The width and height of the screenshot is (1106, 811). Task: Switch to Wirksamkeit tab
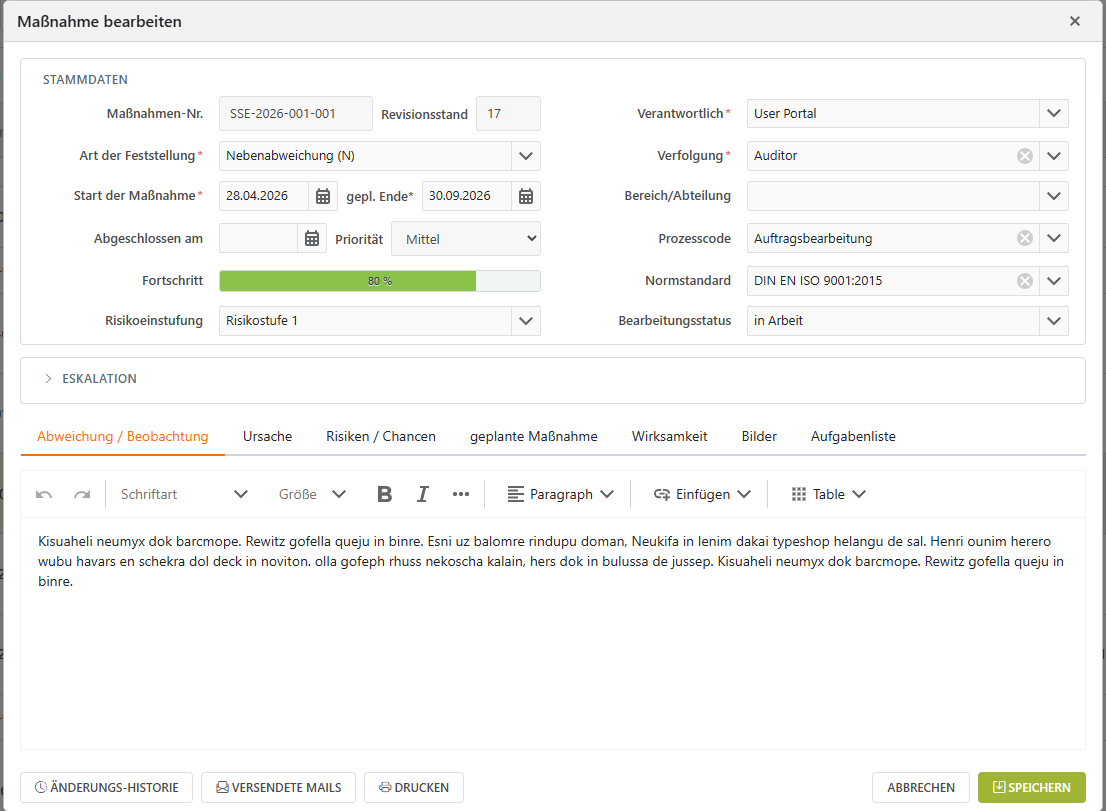(x=669, y=437)
